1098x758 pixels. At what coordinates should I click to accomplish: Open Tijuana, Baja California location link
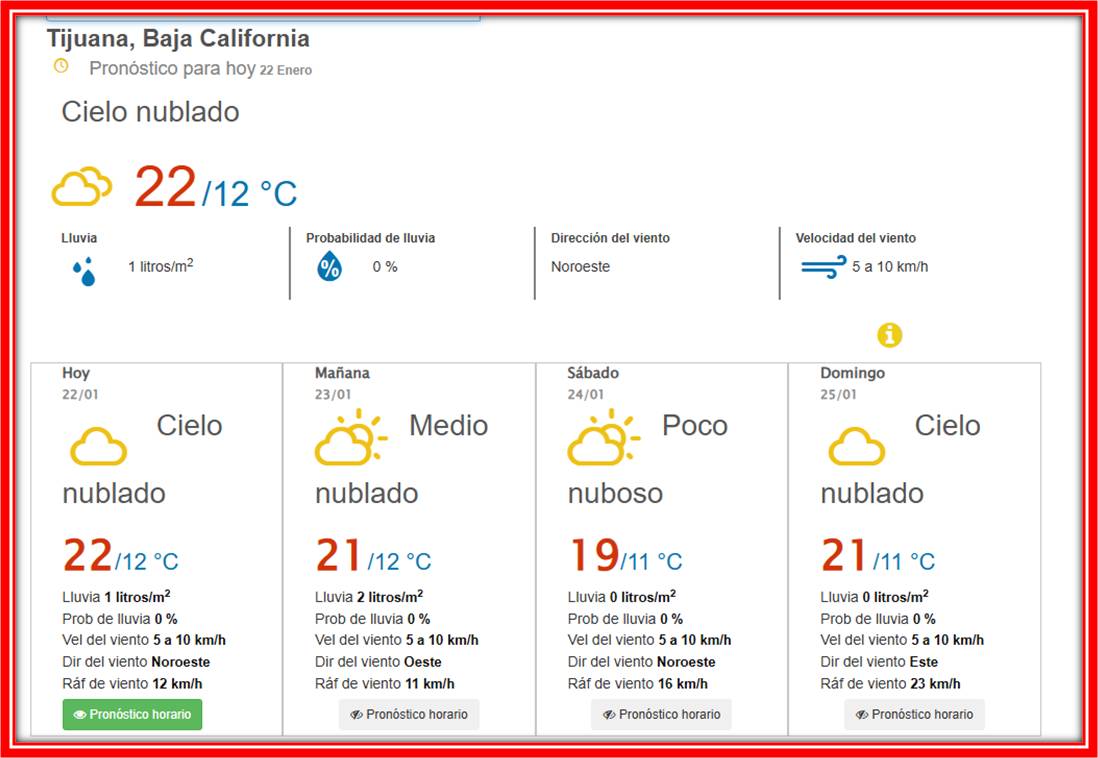point(177,38)
